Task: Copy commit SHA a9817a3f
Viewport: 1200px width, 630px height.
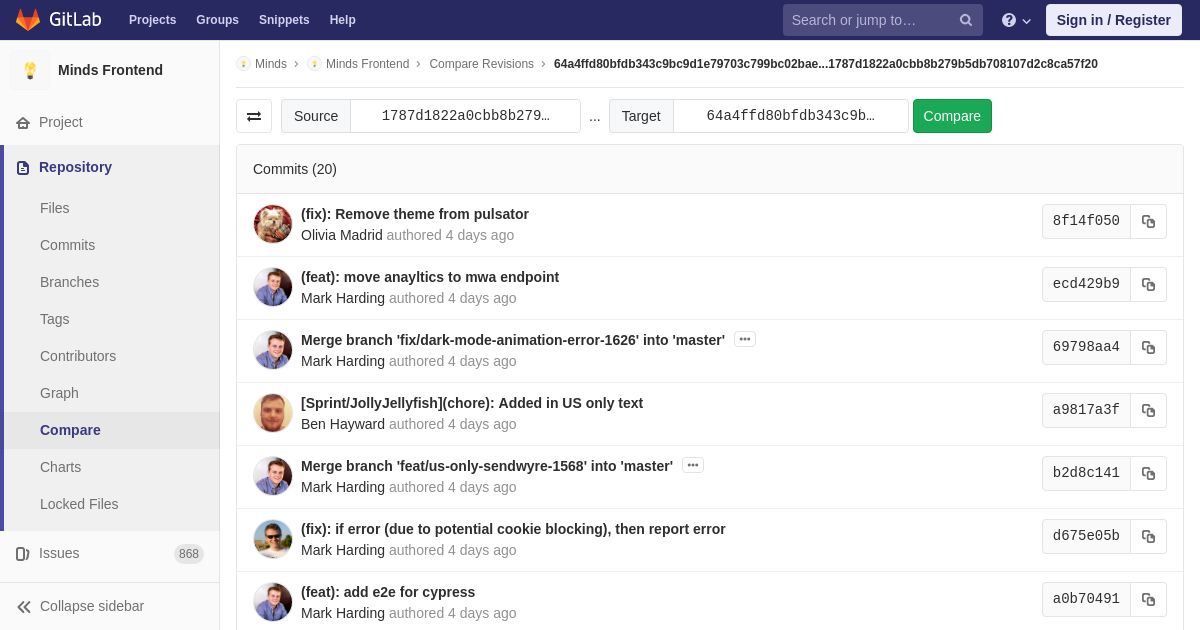Action: (x=1148, y=410)
